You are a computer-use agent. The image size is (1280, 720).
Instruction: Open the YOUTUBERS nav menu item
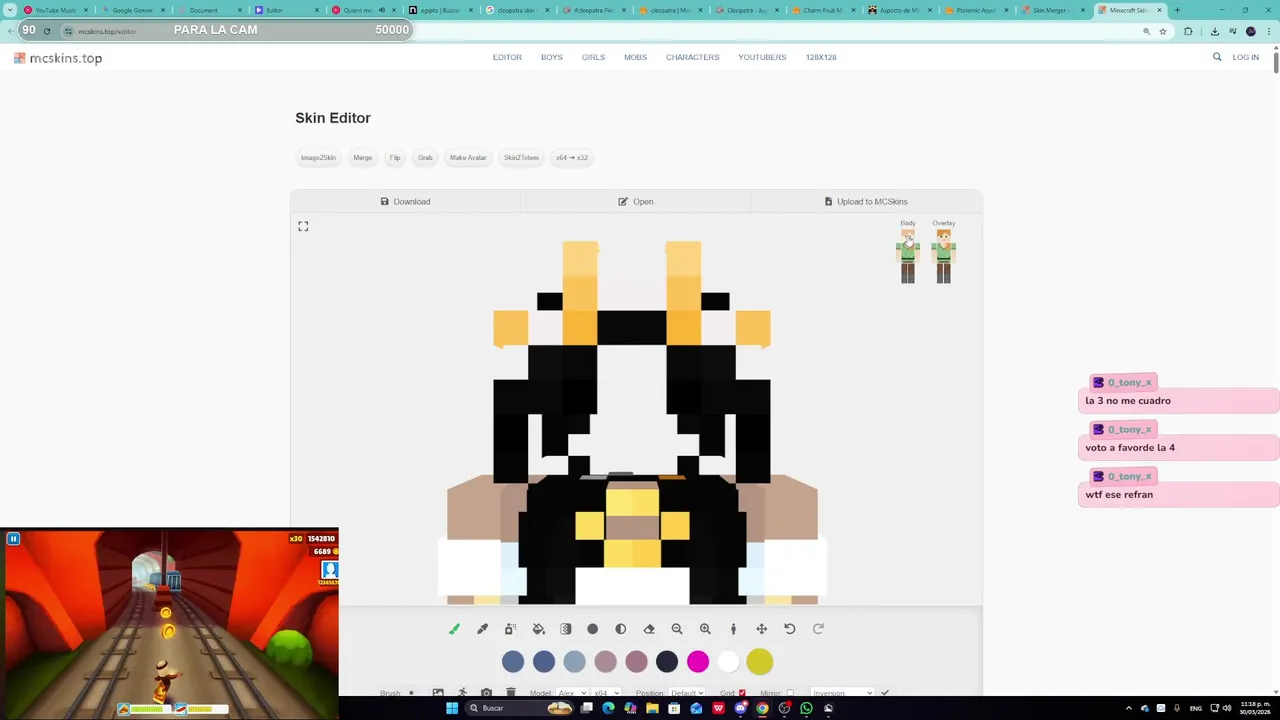tap(762, 57)
